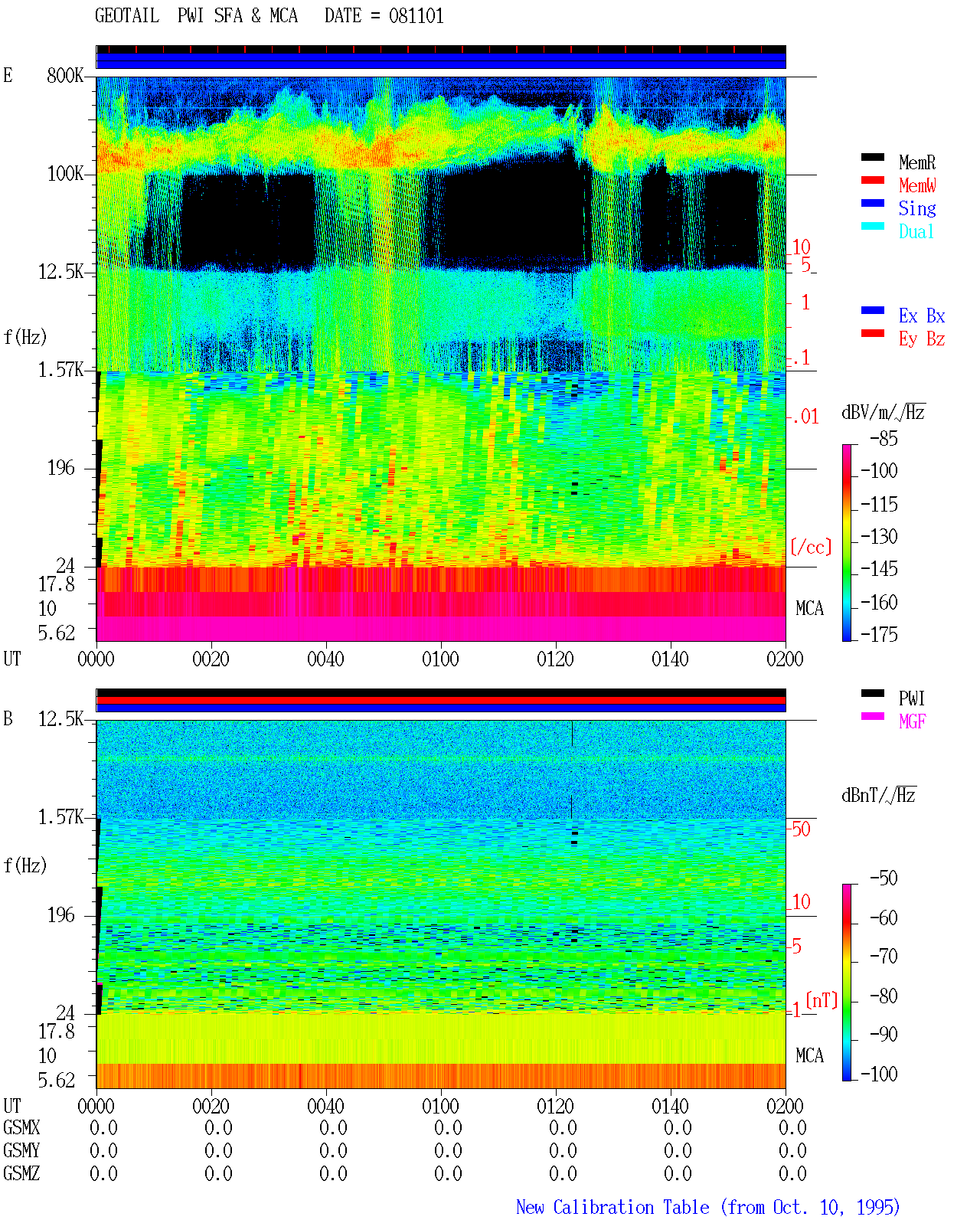This screenshot has height=1220, width=980.
Task: Select the red [nT] unit label
Action: [822, 1000]
